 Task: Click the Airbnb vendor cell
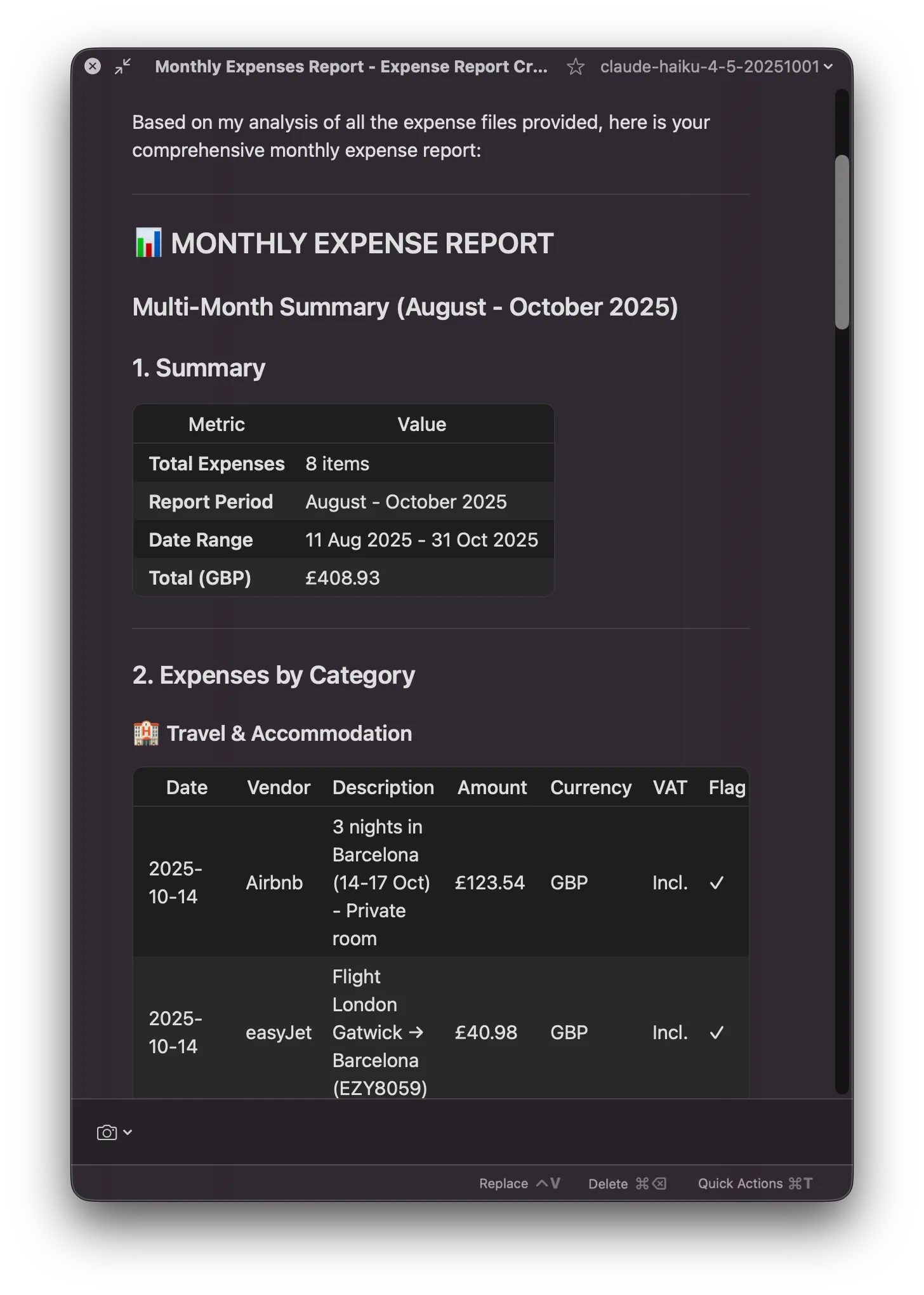(274, 883)
